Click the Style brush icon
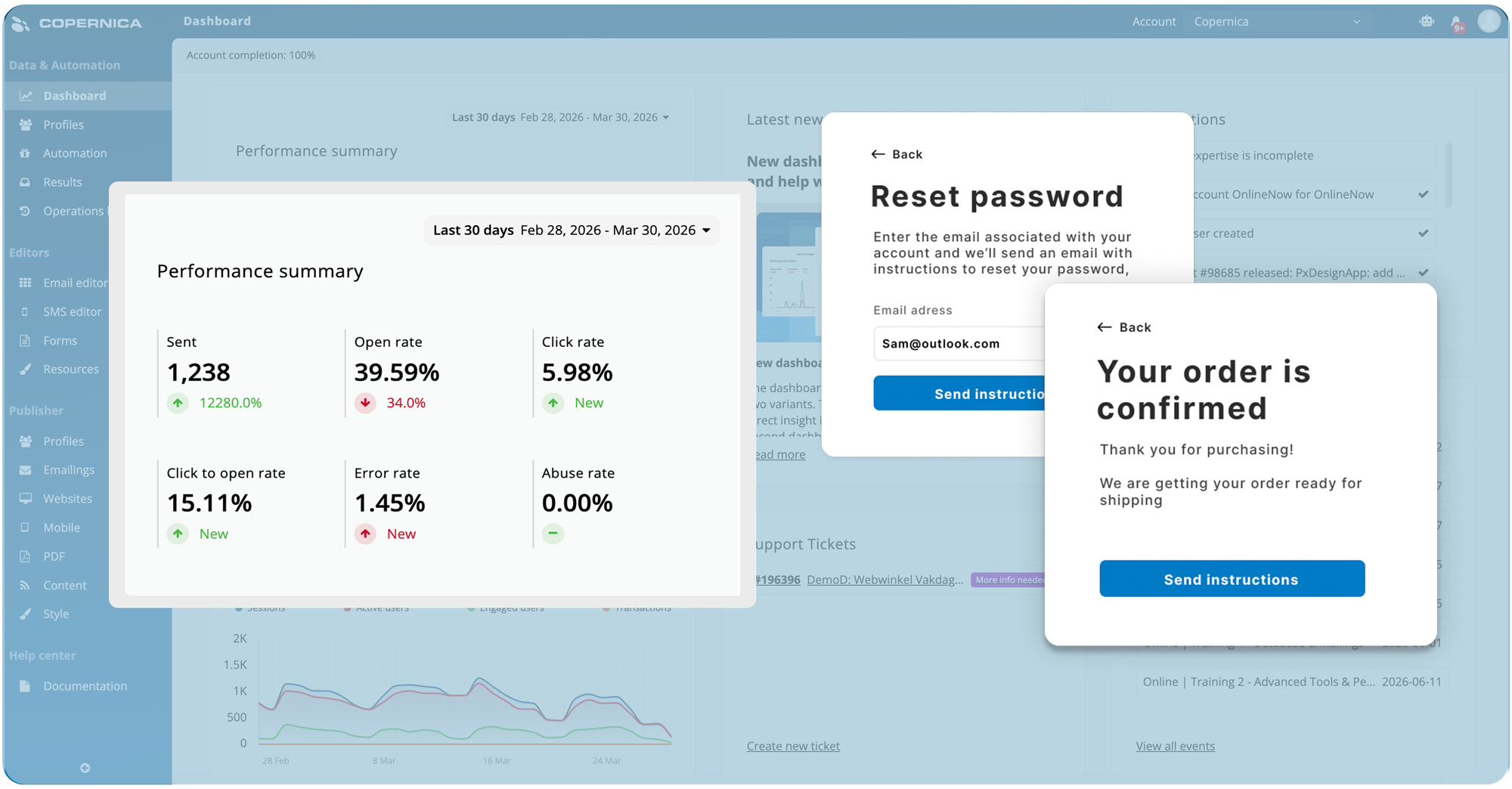Image resolution: width=1512 pixels, height=789 pixels. coord(25,614)
